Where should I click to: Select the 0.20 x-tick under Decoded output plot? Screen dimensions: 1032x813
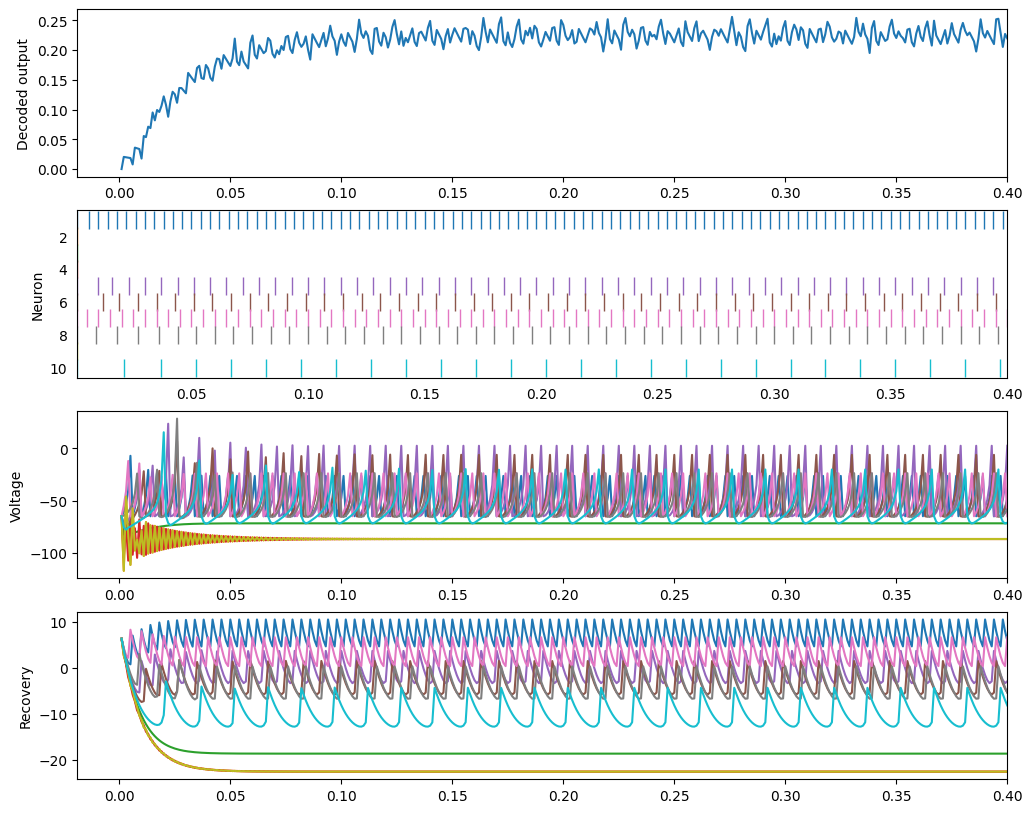(563, 193)
